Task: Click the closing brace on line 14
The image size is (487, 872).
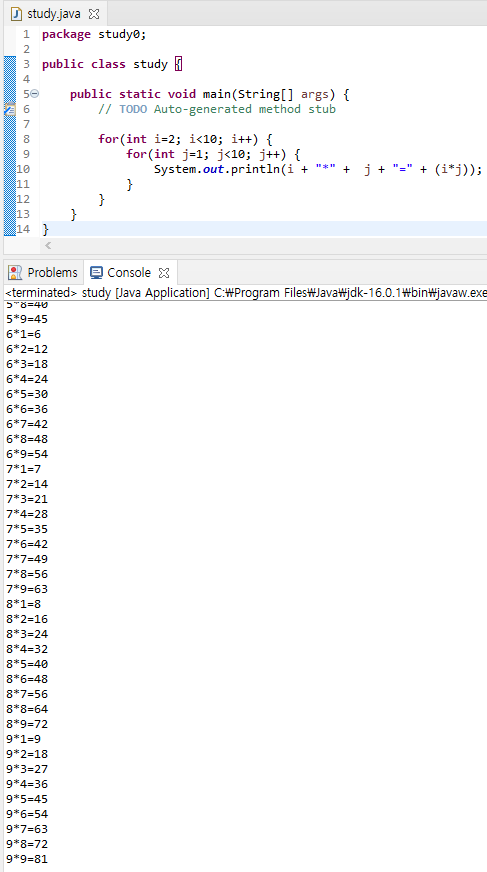Action: [46, 229]
